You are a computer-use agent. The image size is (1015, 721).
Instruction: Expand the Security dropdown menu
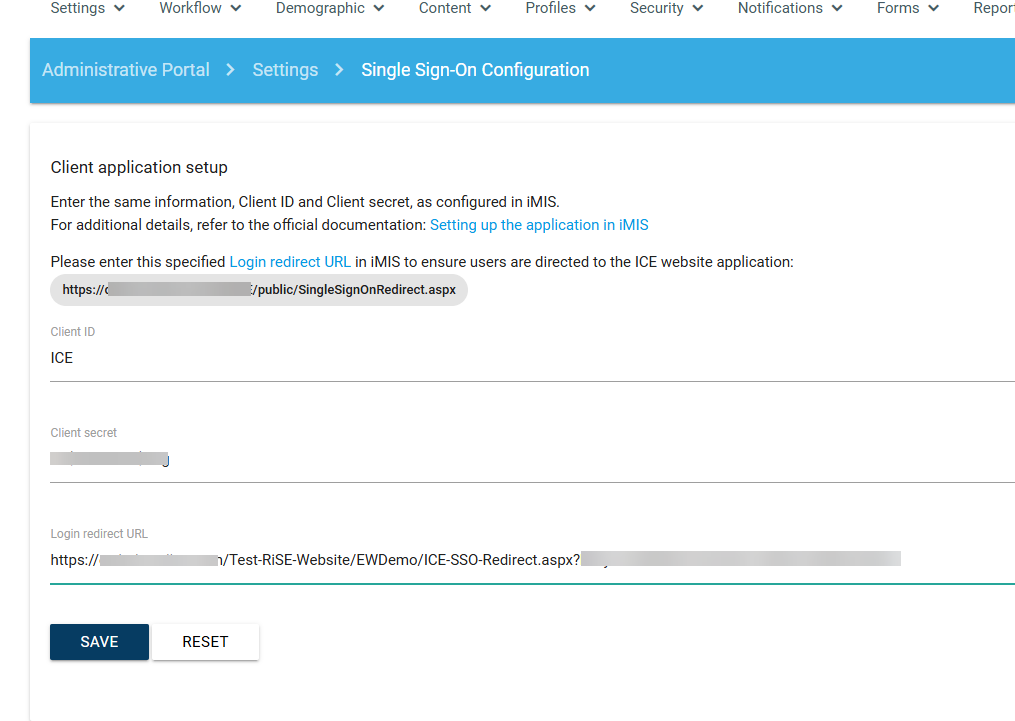[x=666, y=8]
